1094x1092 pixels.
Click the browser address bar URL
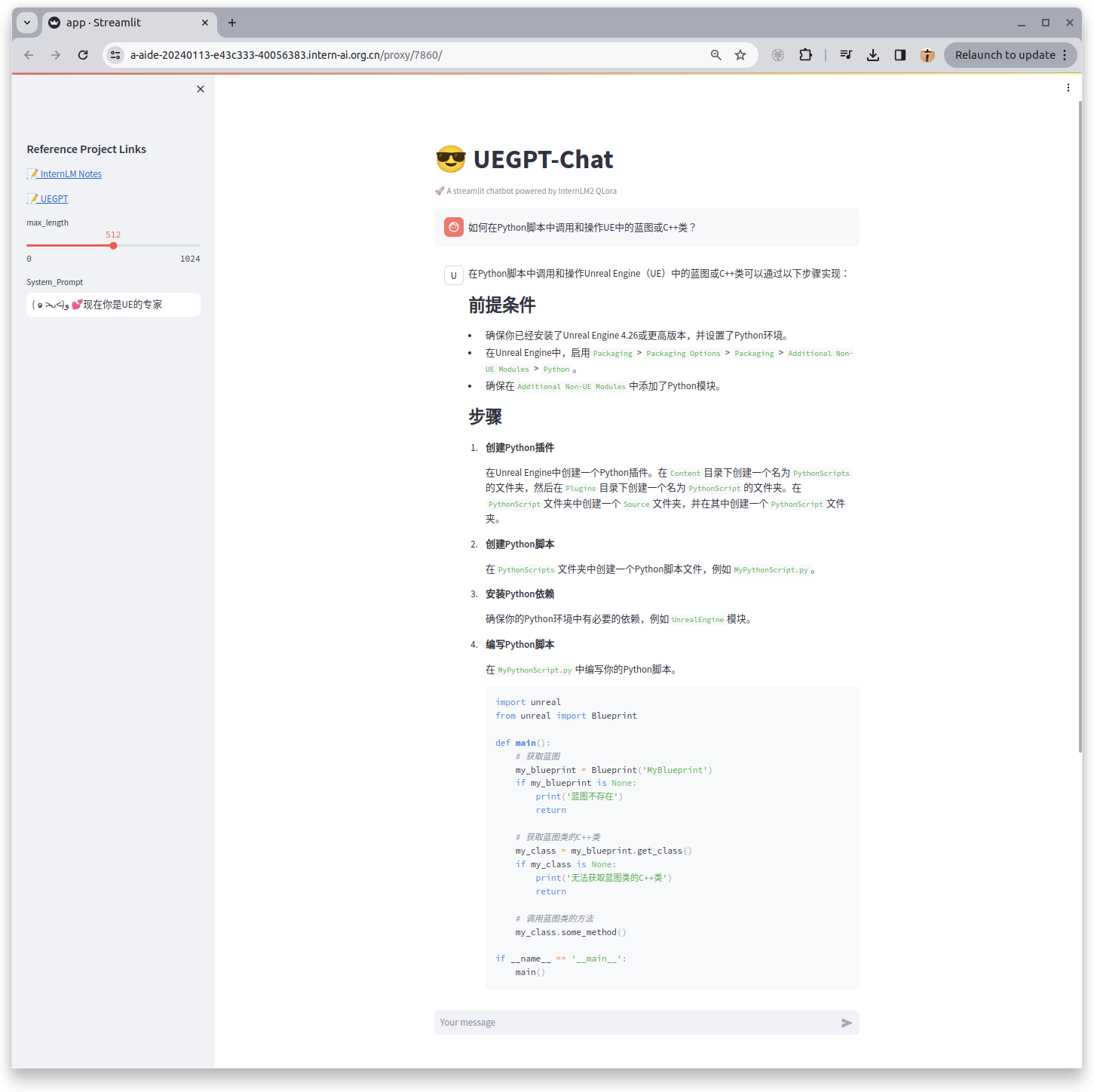tap(286, 55)
